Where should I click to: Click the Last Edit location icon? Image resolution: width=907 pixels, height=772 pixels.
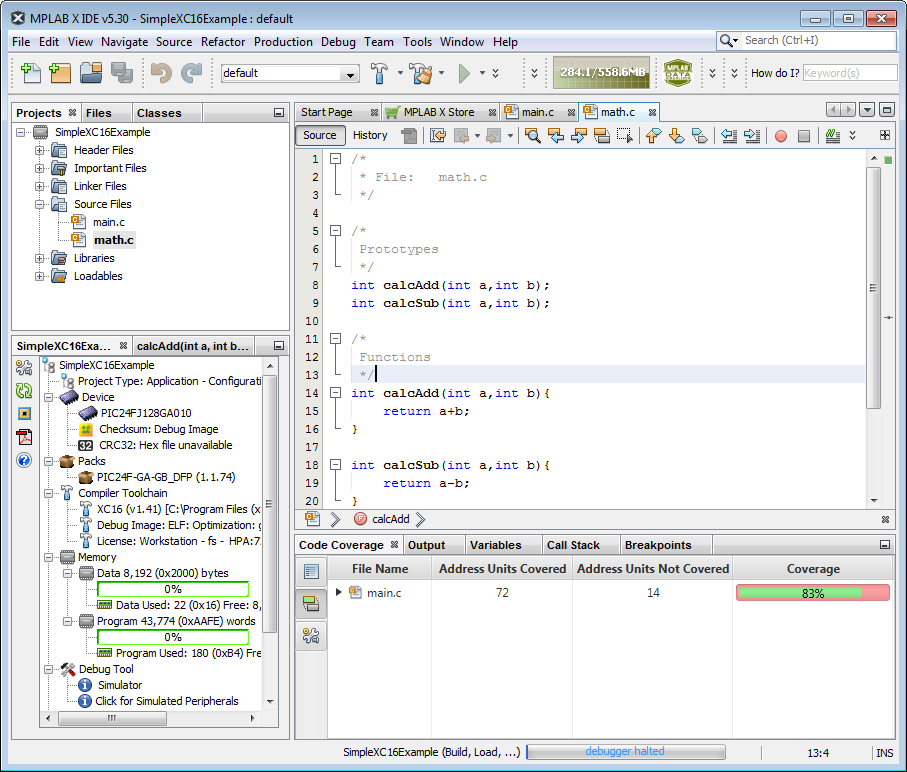pos(438,135)
